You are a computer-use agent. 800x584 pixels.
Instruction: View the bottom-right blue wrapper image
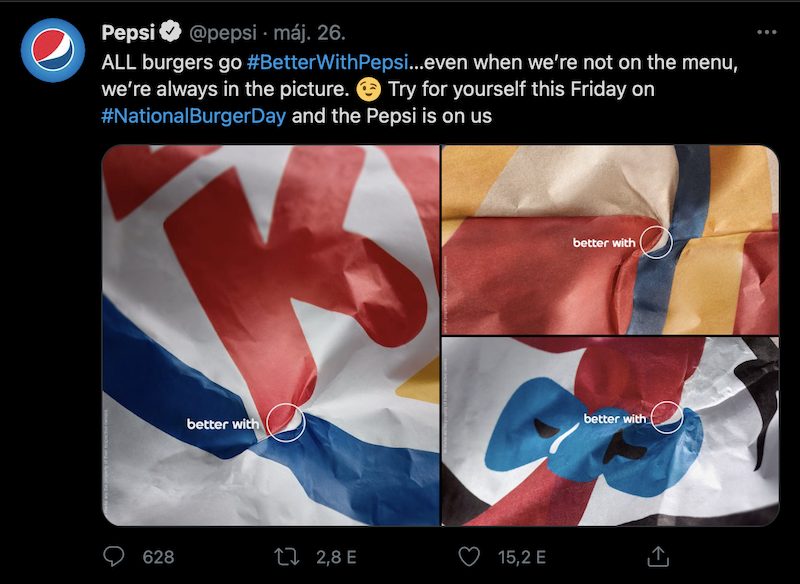[x=609, y=431]
